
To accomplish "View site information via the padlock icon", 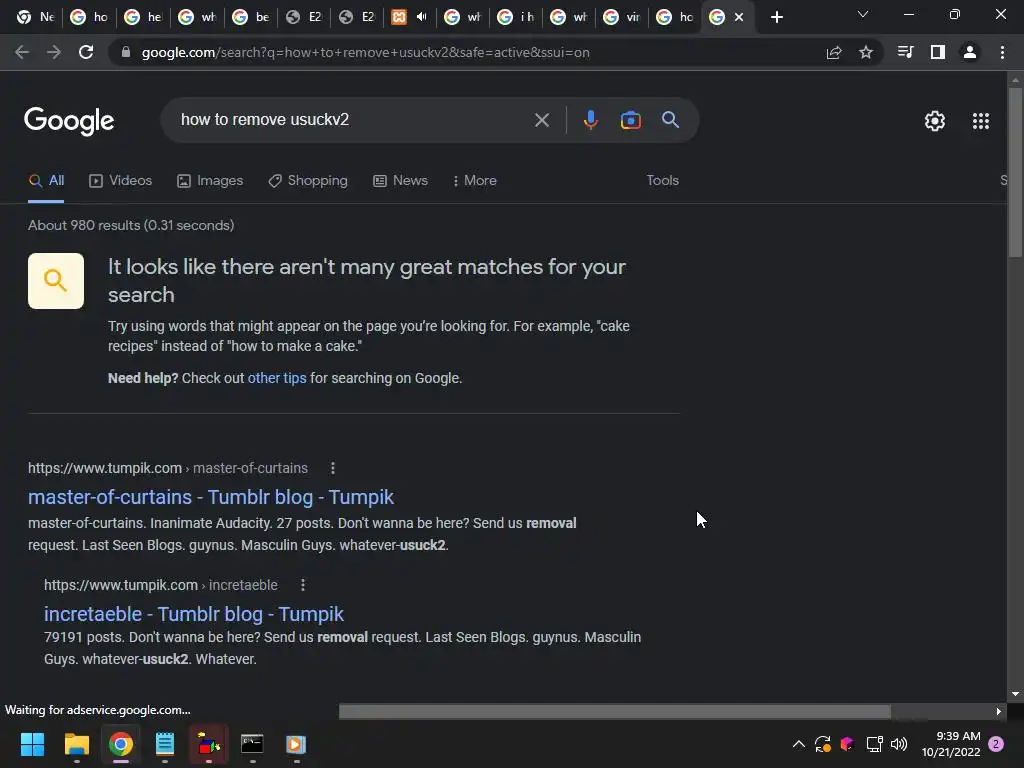I will (x=126, y=52).
